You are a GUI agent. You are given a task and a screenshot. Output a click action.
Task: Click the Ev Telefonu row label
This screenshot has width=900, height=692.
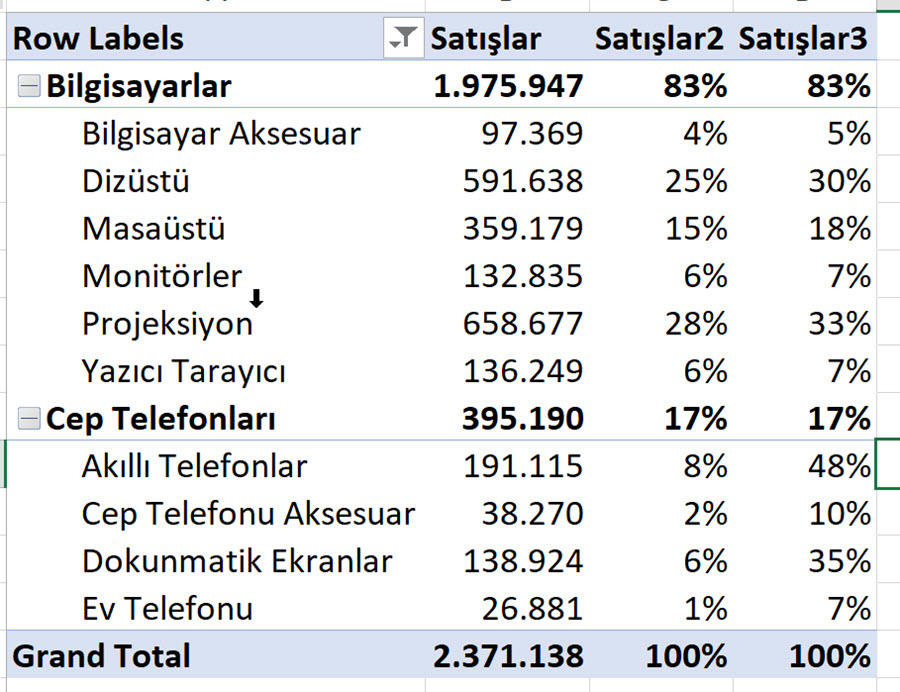(x=167, y=609)
